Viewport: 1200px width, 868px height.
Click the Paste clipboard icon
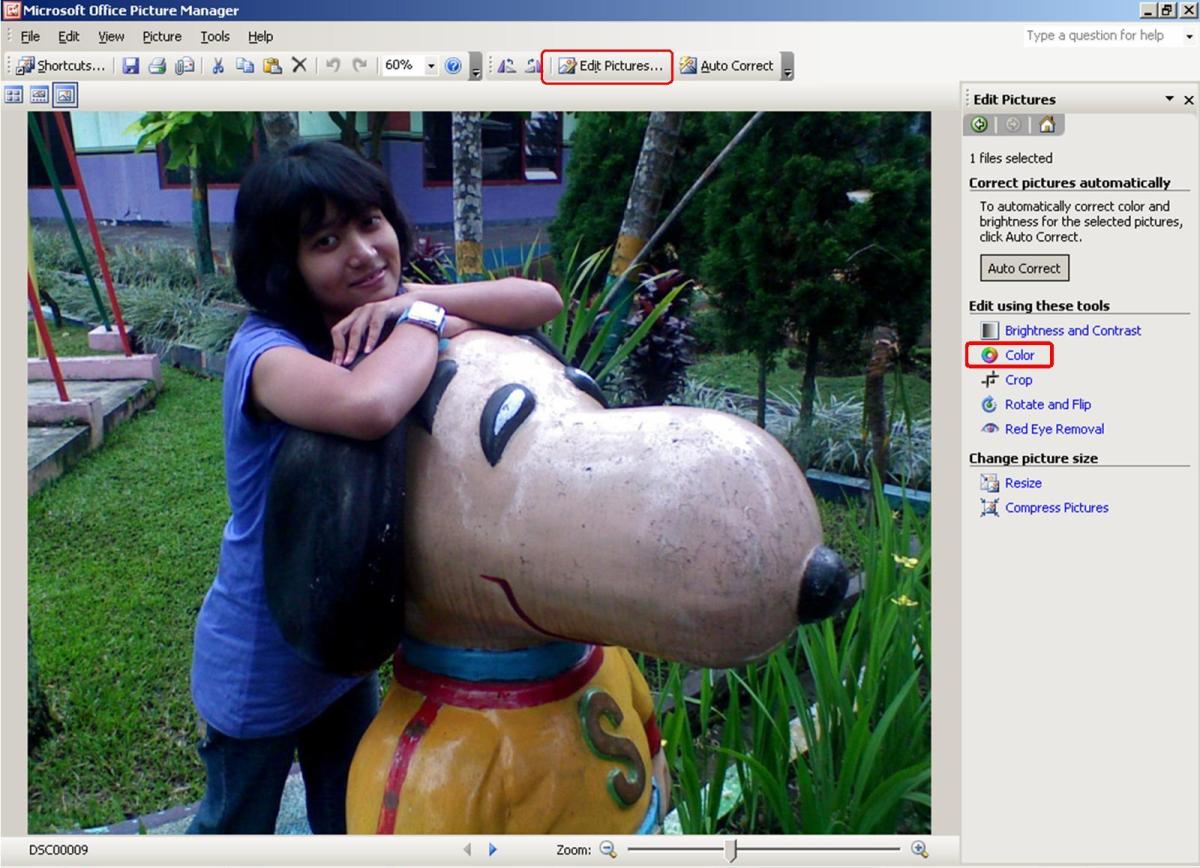272,66
